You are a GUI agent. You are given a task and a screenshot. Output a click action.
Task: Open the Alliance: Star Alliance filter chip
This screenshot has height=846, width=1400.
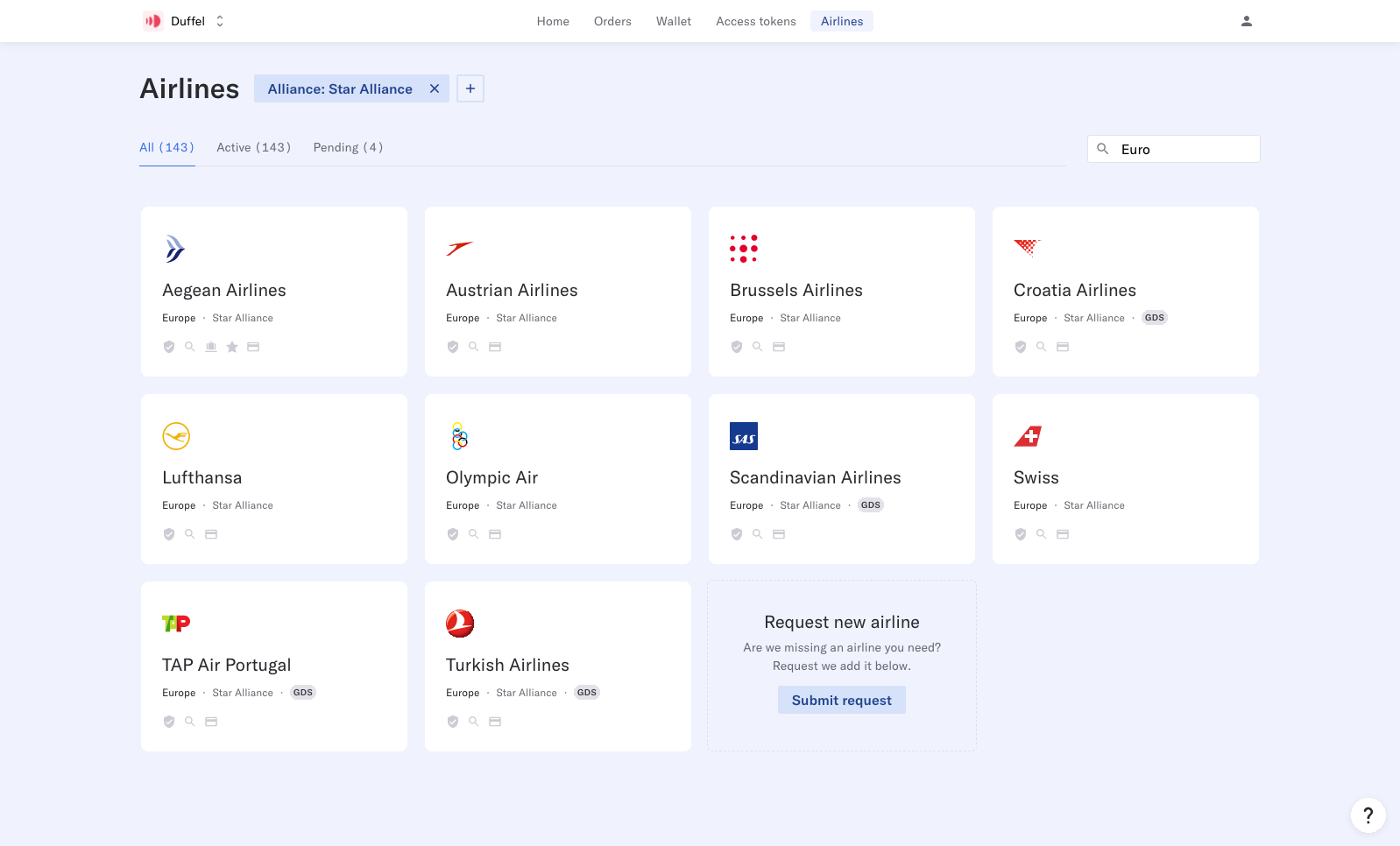point(340,88)
